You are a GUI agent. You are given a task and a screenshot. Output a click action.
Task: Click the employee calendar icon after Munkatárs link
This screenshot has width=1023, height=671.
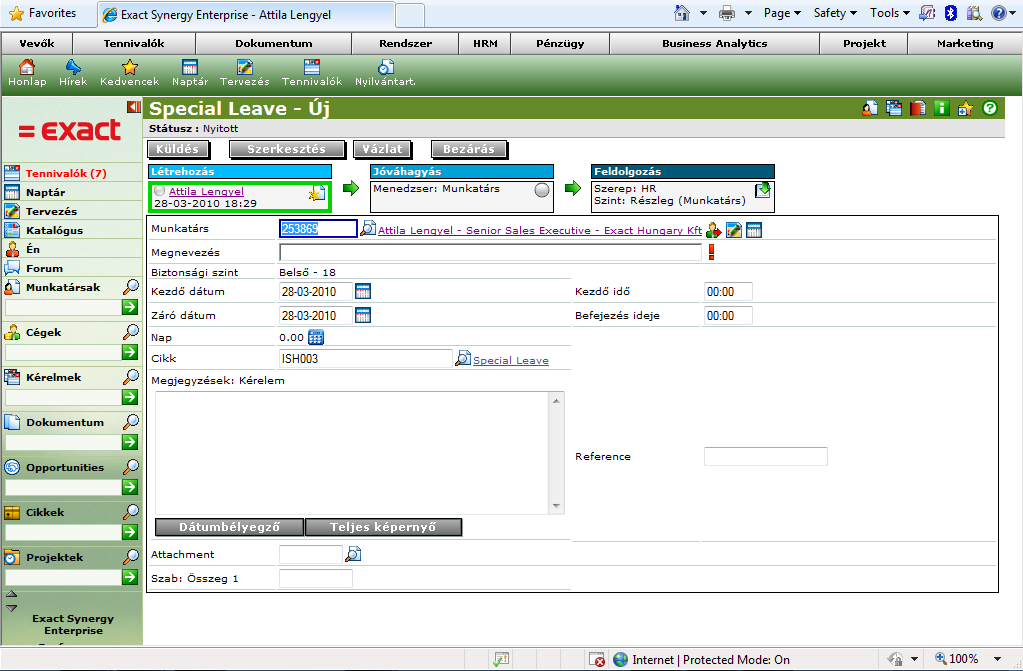tap(754, 230)
